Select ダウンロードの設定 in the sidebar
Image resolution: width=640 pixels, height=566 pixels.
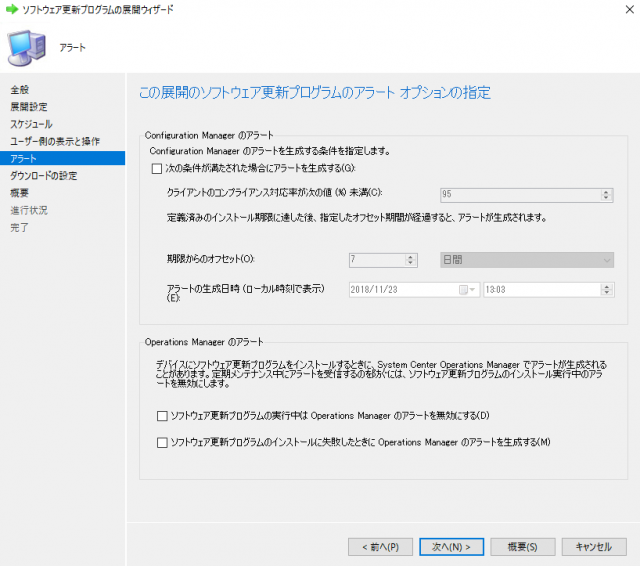point(43,176)
